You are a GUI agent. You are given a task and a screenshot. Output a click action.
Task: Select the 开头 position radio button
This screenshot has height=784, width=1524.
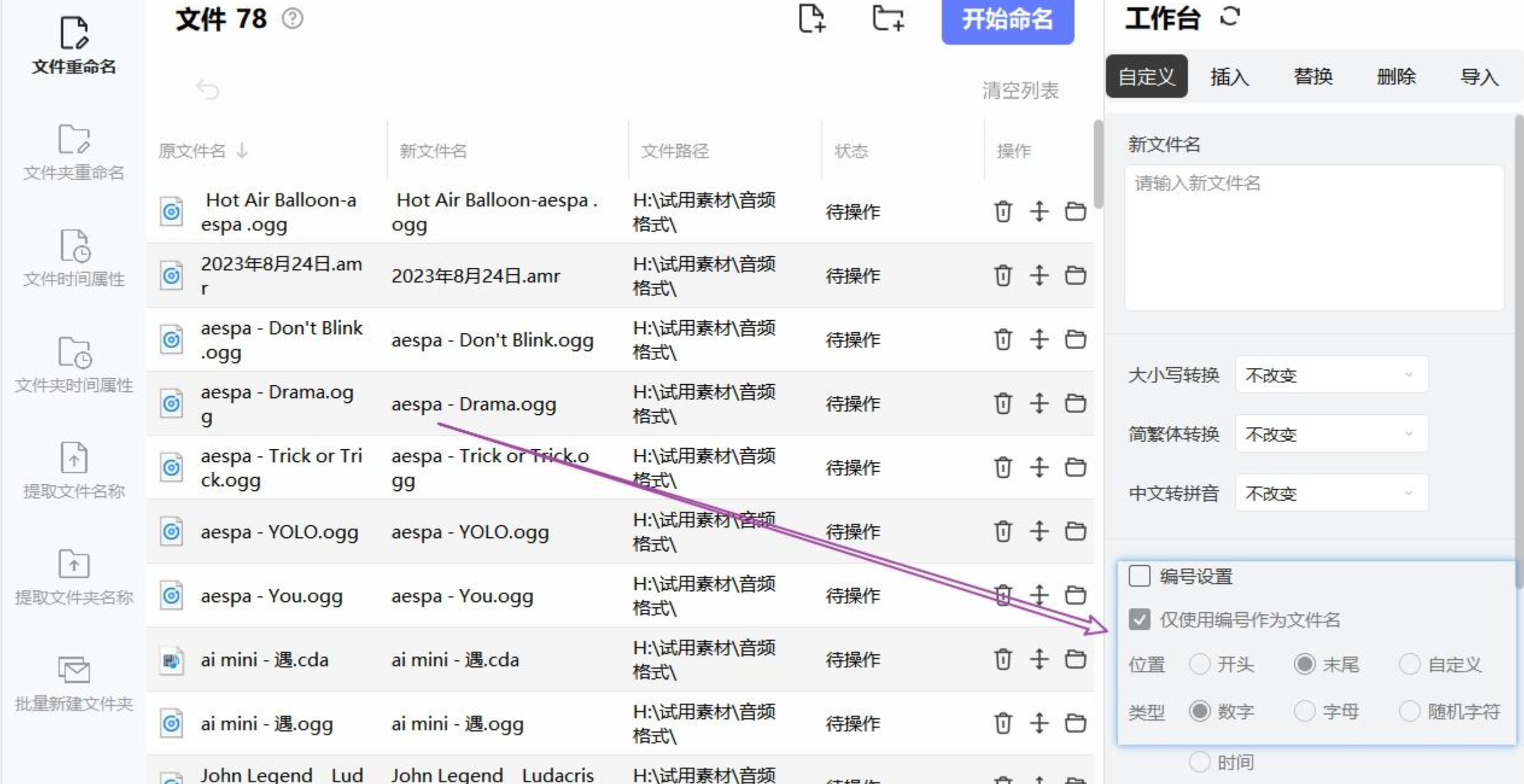pyautogui.click(x=1199, y=665)
